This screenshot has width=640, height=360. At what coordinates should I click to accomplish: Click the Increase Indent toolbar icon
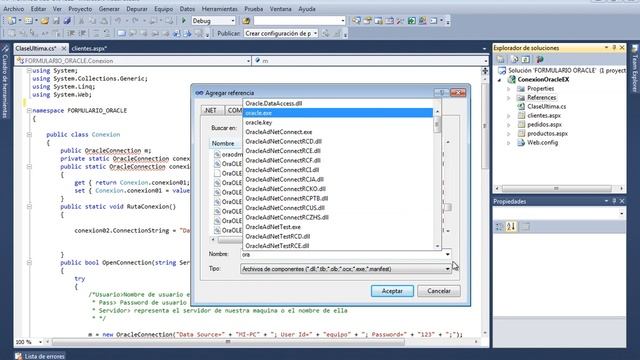82,33
